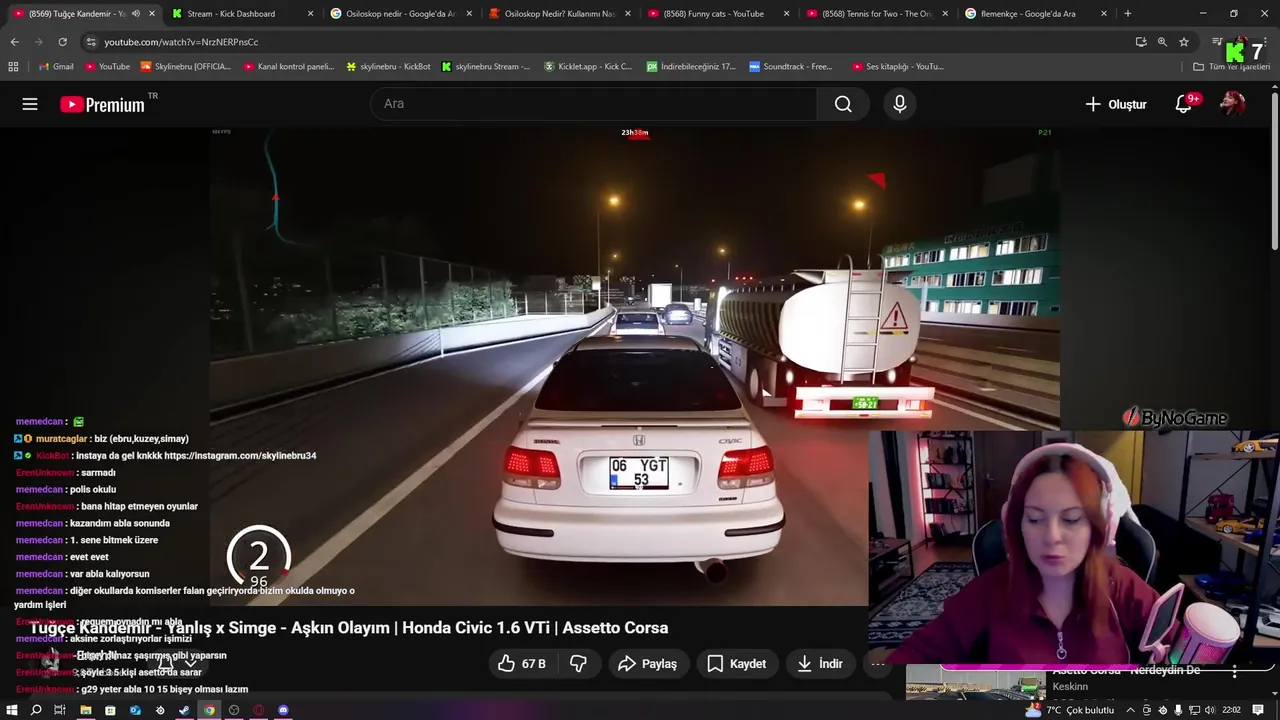Bookmark this page with star icon
The image size is (1280, 720).
1184,42
